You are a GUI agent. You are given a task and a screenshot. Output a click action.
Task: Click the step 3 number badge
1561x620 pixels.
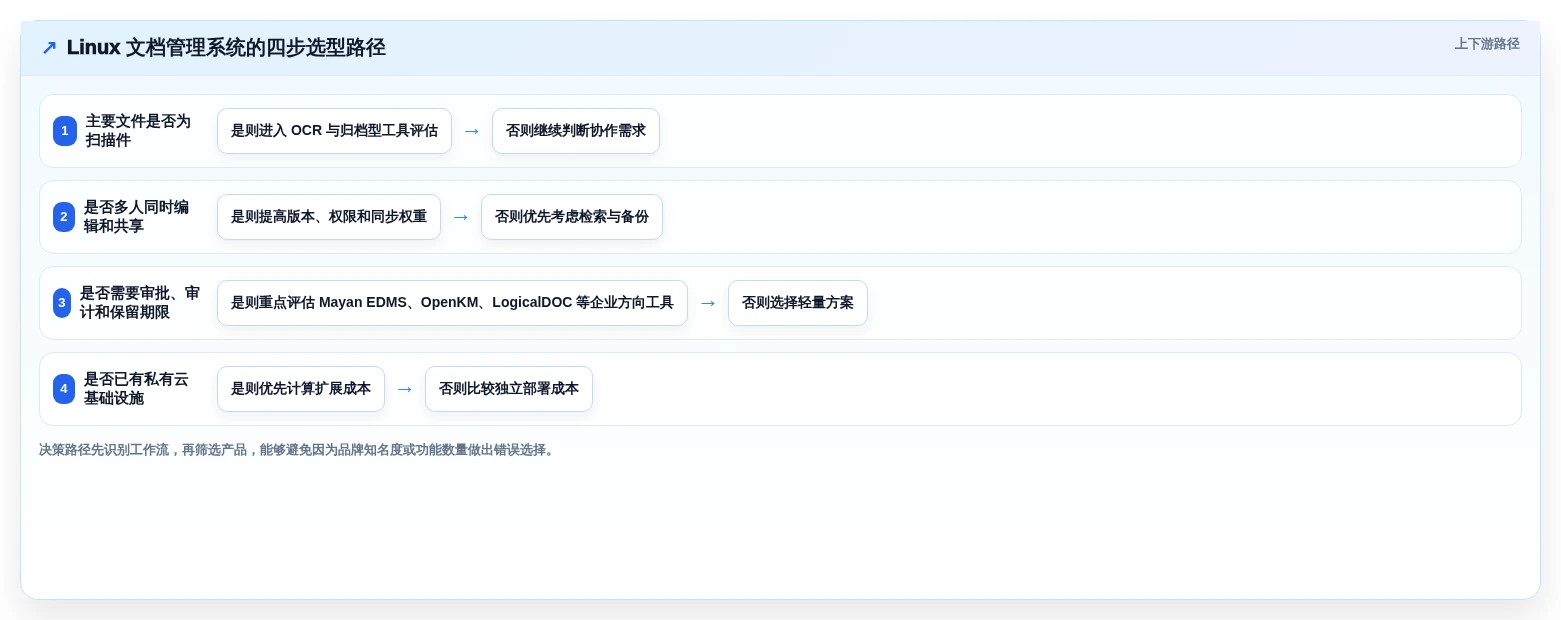tap(62, 303)
